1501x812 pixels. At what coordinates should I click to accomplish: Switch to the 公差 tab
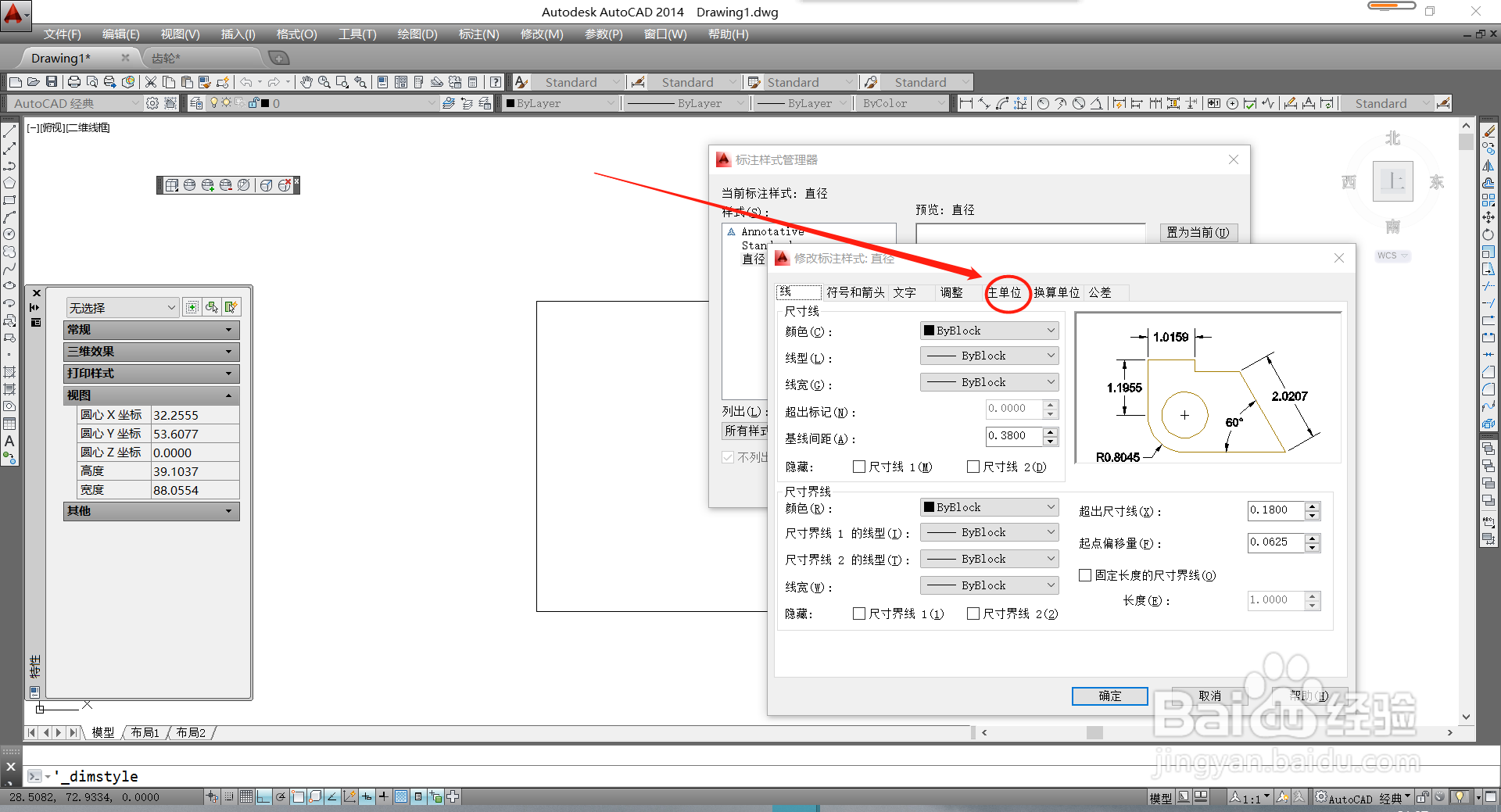pyautogui.click(x=1100, y=292)
